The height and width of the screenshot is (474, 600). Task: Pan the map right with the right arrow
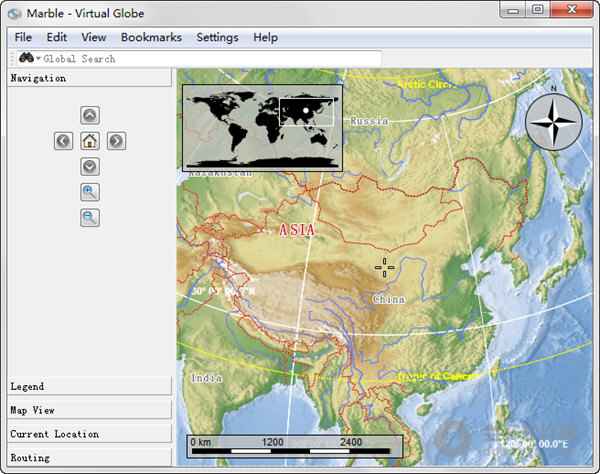(116, 141)
